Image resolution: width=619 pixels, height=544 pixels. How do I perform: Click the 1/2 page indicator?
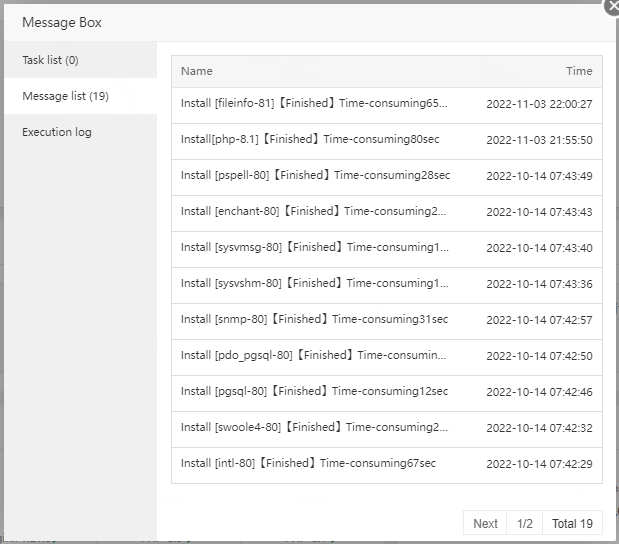525,523
